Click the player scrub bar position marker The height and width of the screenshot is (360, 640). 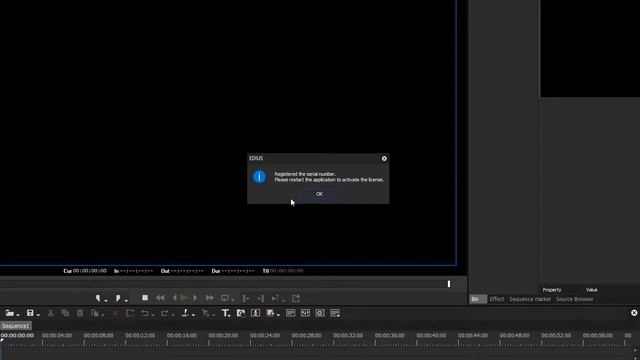449,284
